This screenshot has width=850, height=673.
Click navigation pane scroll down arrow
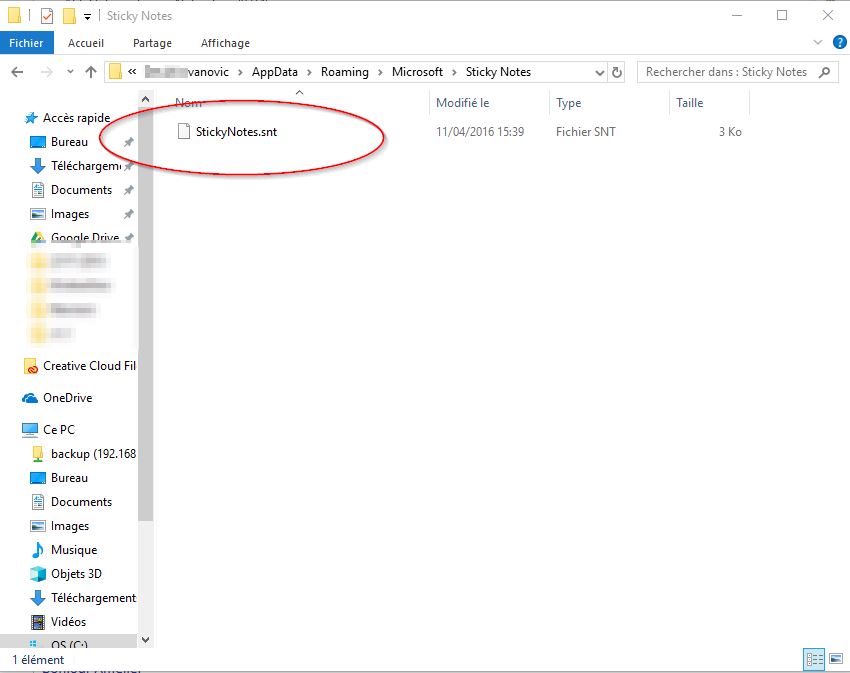145,639
